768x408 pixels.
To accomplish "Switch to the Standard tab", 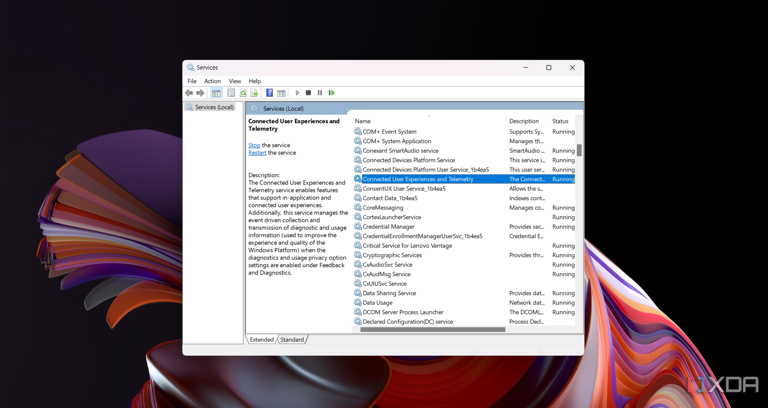I will 292,340.
